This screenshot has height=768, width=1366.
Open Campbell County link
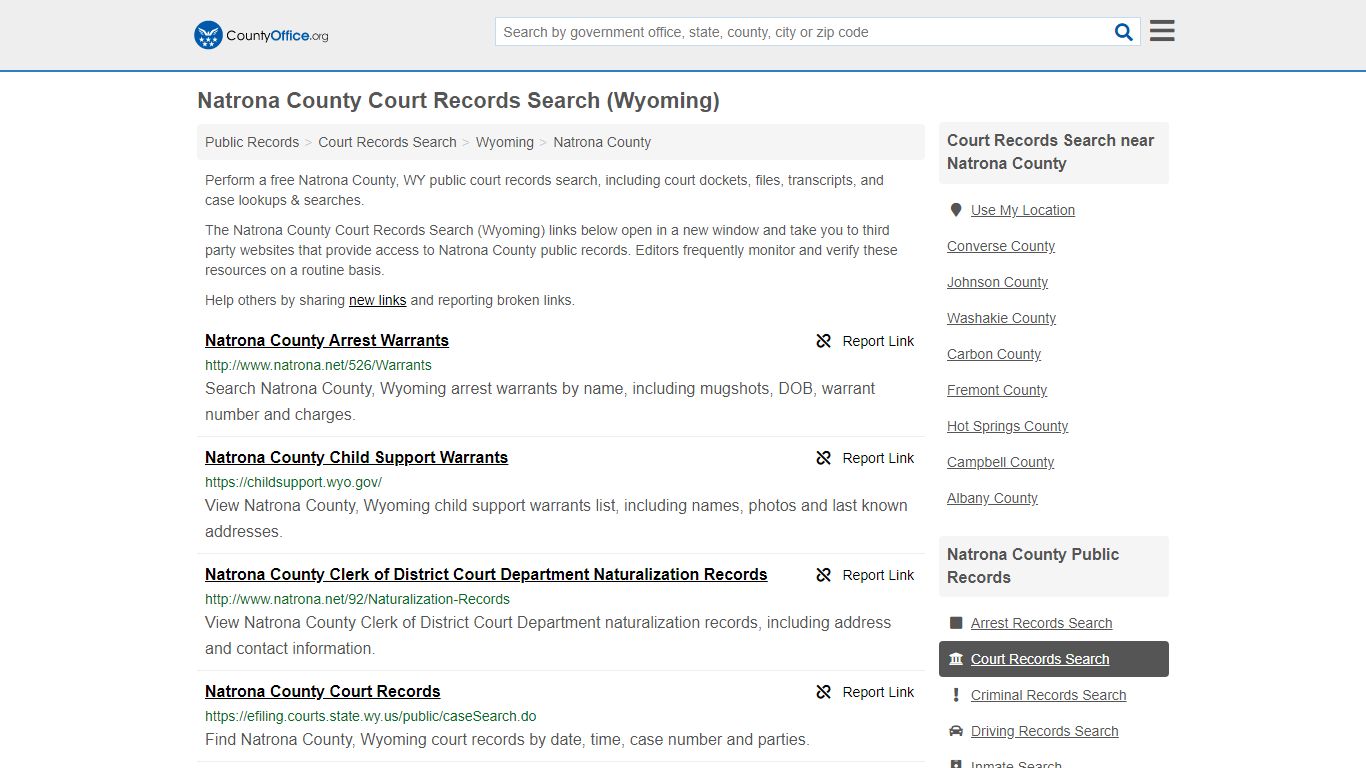tap(1000, 462)
